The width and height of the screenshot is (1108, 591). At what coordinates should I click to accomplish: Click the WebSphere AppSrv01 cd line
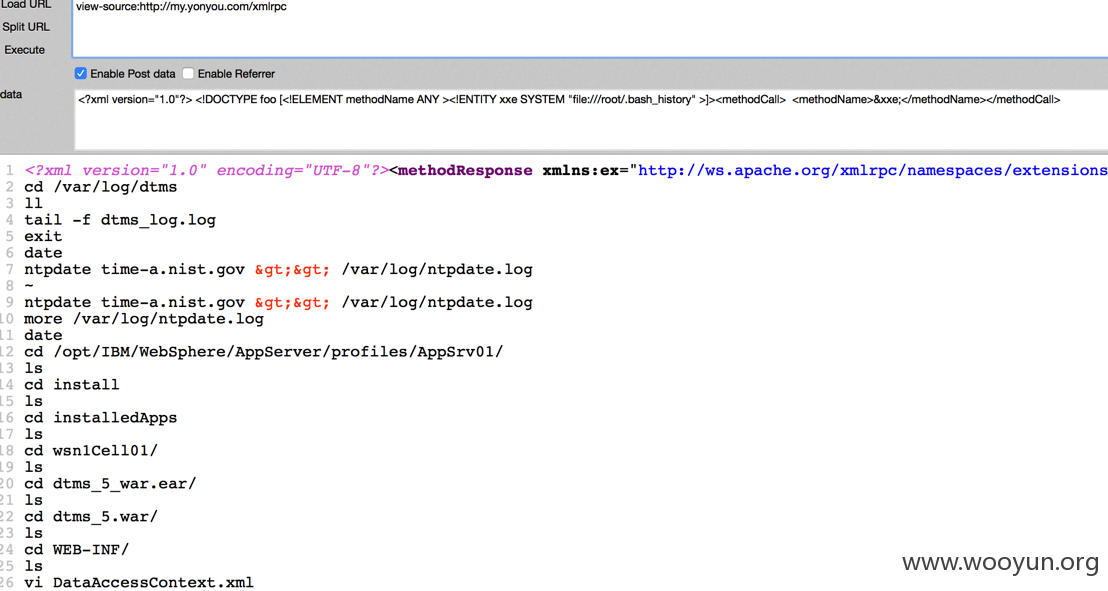(x=264, y=352)
